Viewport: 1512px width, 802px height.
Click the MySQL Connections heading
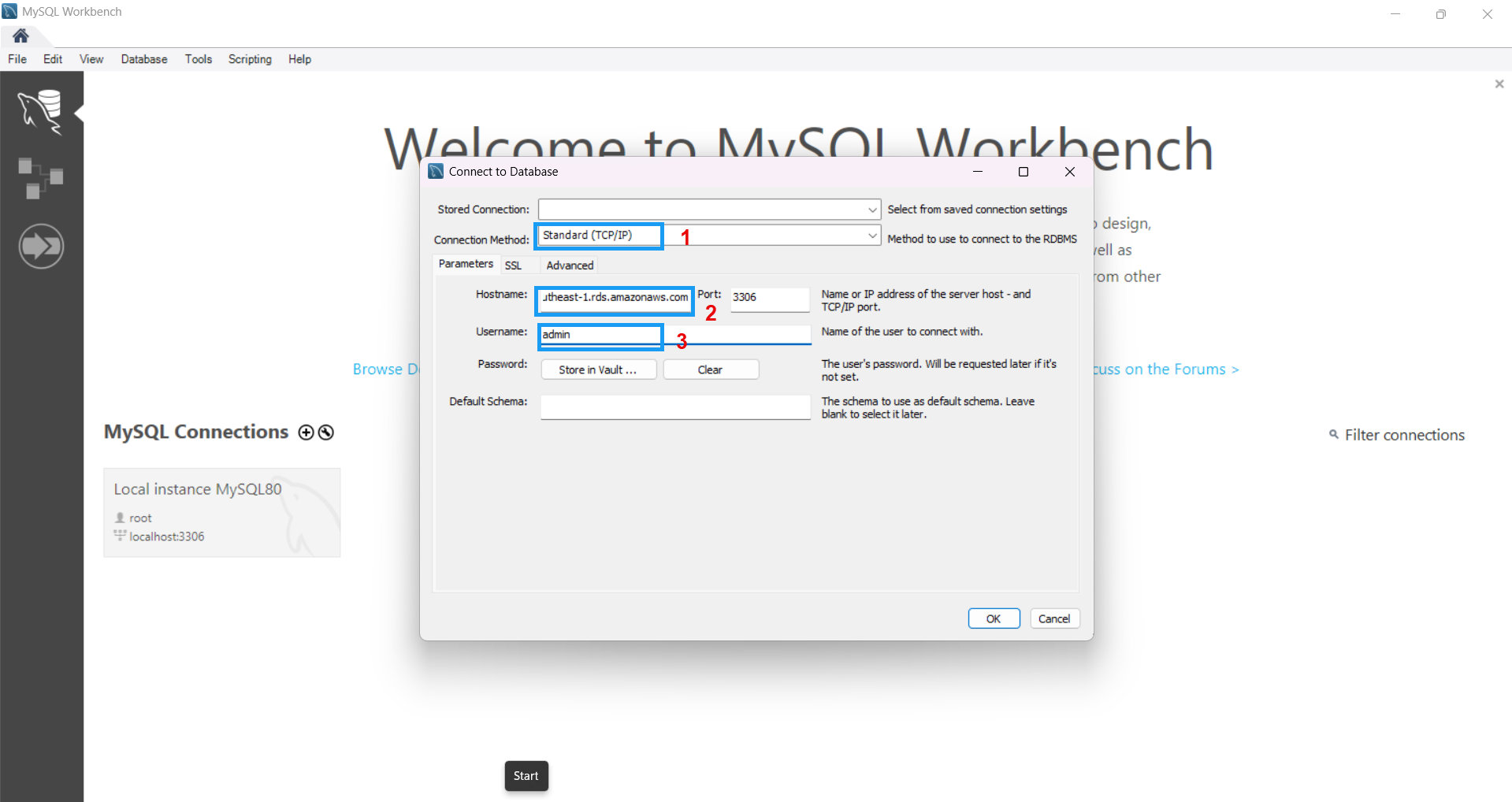196,432
